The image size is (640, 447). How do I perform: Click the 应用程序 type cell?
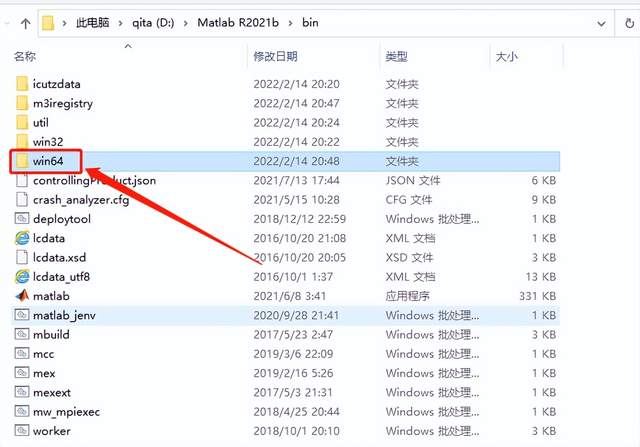[x=407, y=296]
